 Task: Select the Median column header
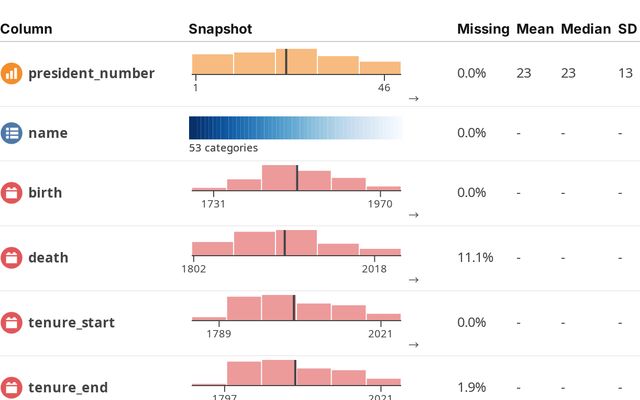point(585,29)
